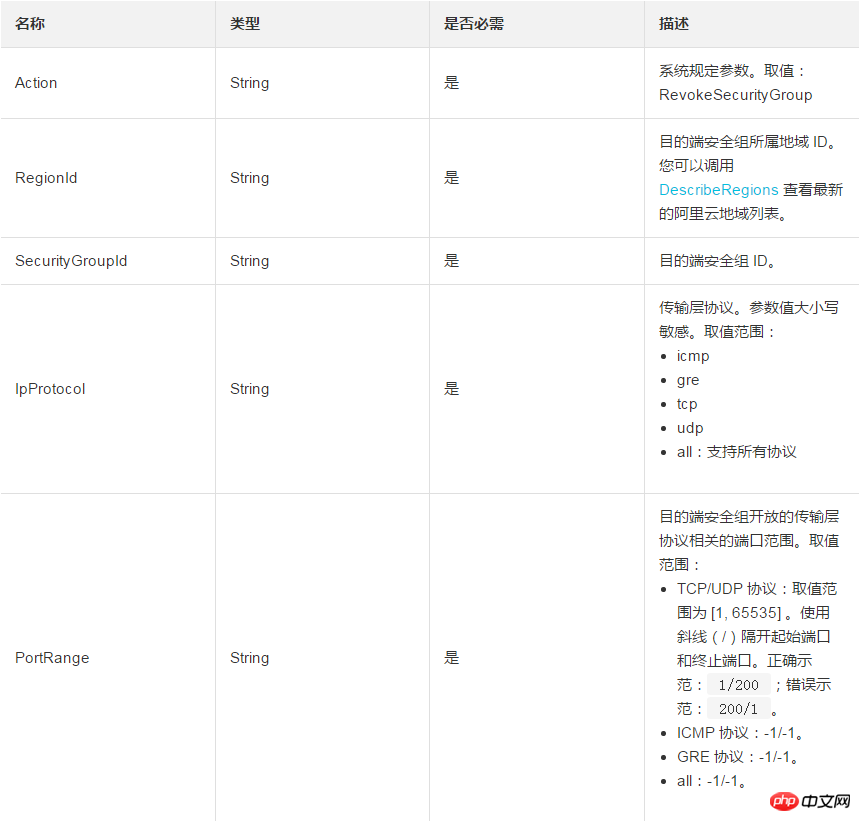This screenshot has height=821, width=861.
Task: Click the String type in PortRange row
Action: [249, 658]
